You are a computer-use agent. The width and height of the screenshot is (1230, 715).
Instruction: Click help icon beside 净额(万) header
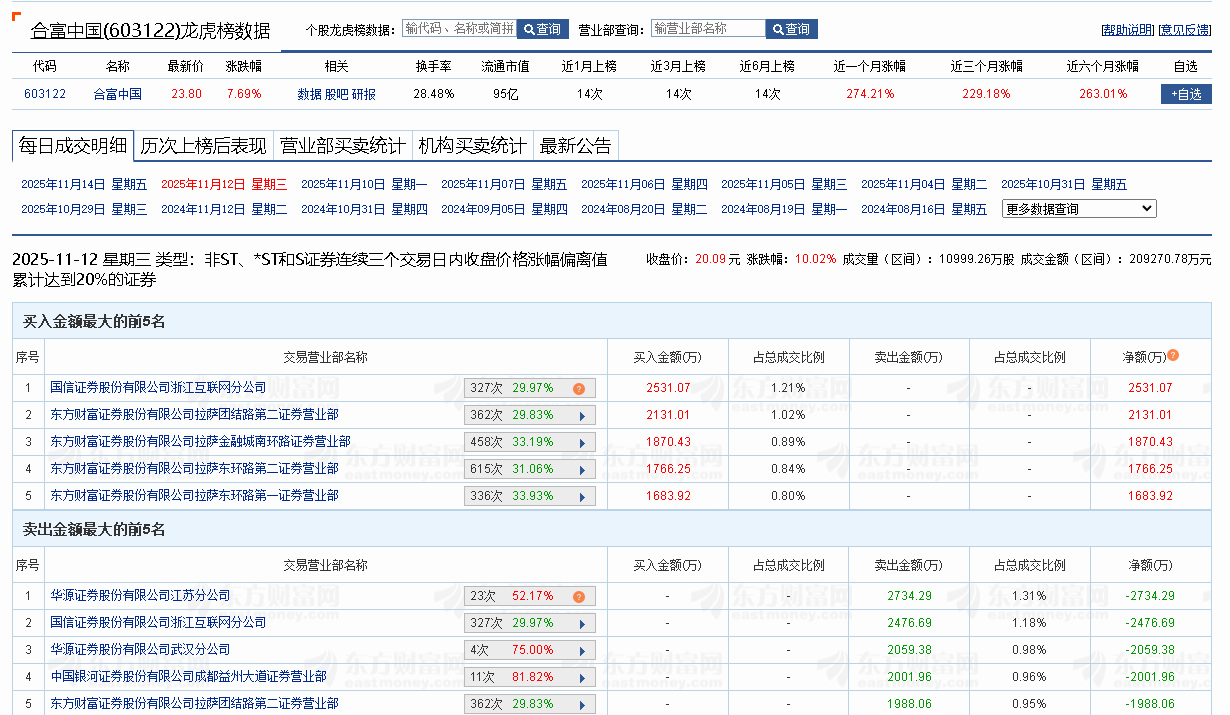[1173, 355]
